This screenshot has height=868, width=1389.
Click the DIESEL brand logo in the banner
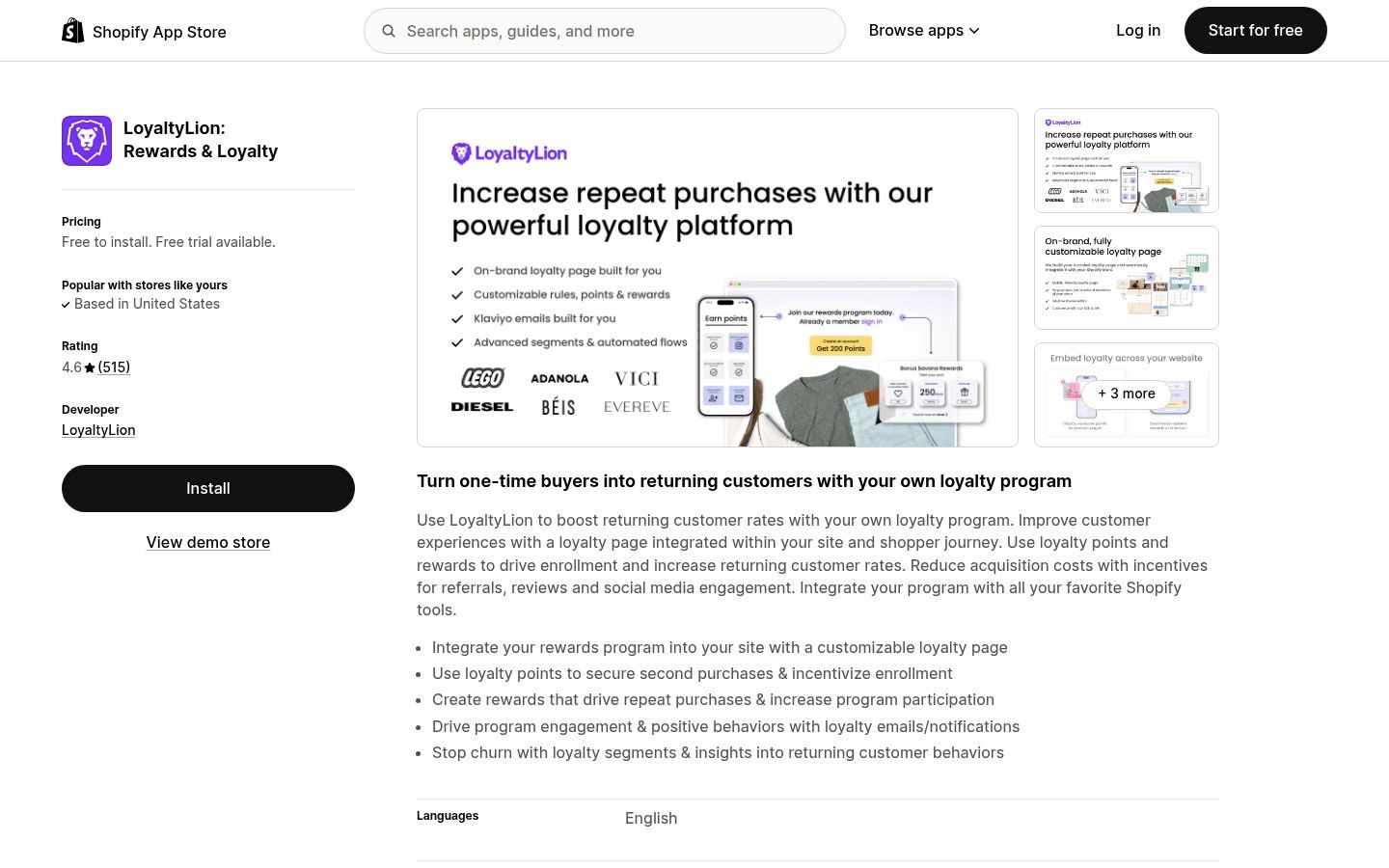click(482, 407)
